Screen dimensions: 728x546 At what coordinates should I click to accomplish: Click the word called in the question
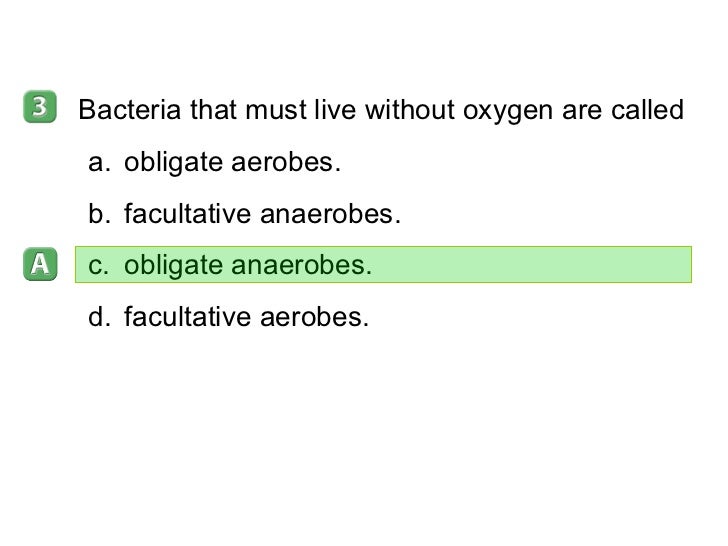[647, 110]
